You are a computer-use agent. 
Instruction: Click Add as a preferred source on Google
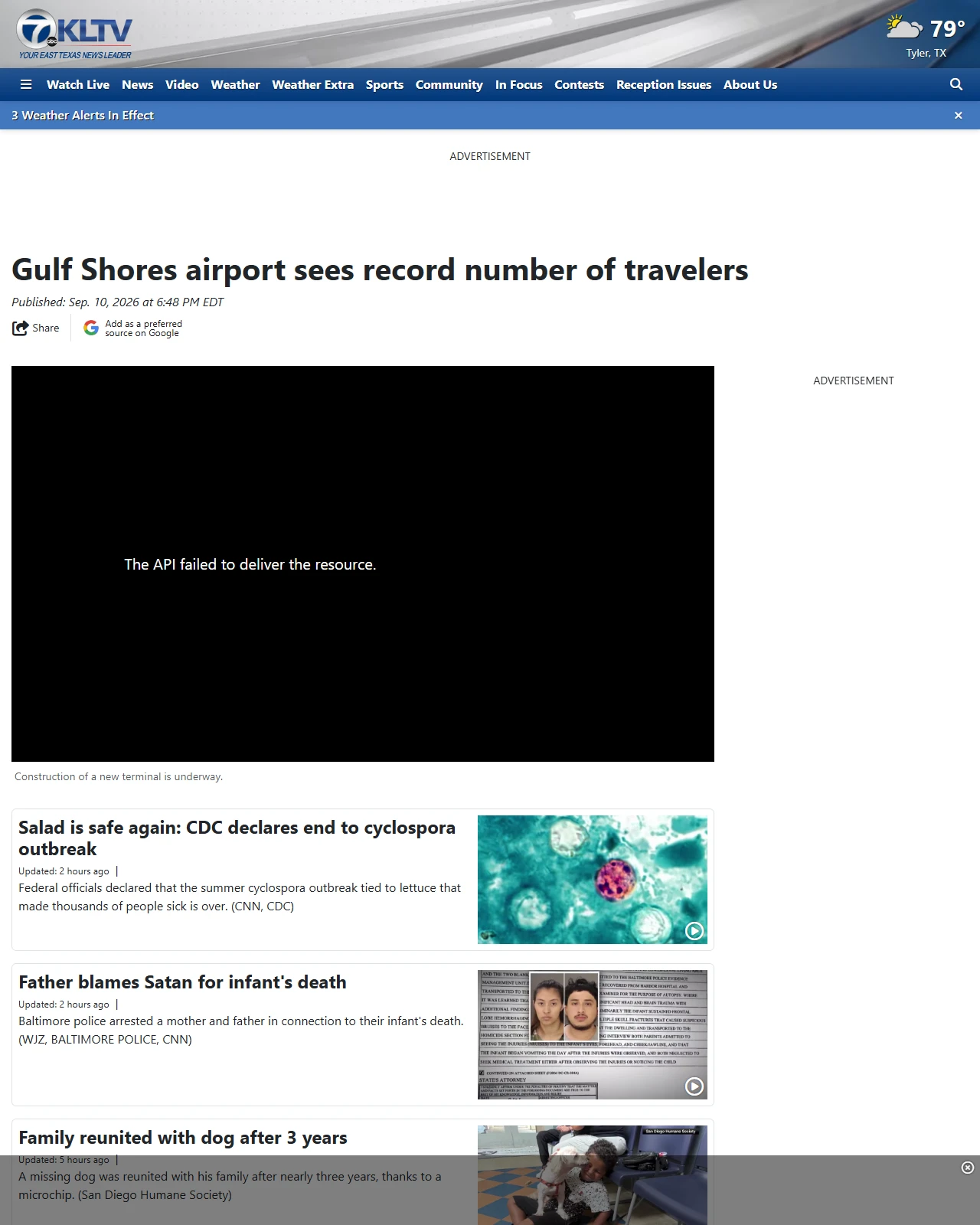pos(143,328)
